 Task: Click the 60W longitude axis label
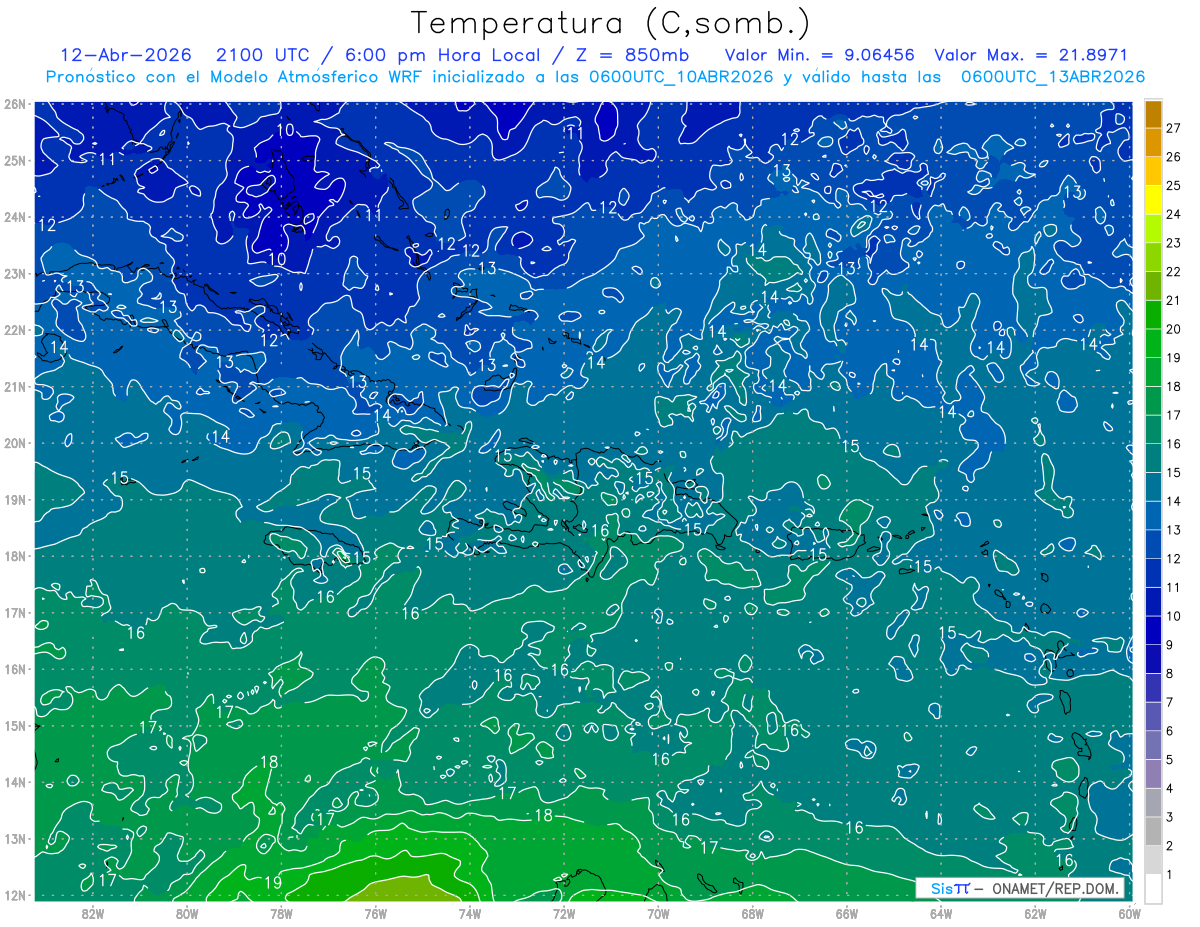coord(1129,912)
